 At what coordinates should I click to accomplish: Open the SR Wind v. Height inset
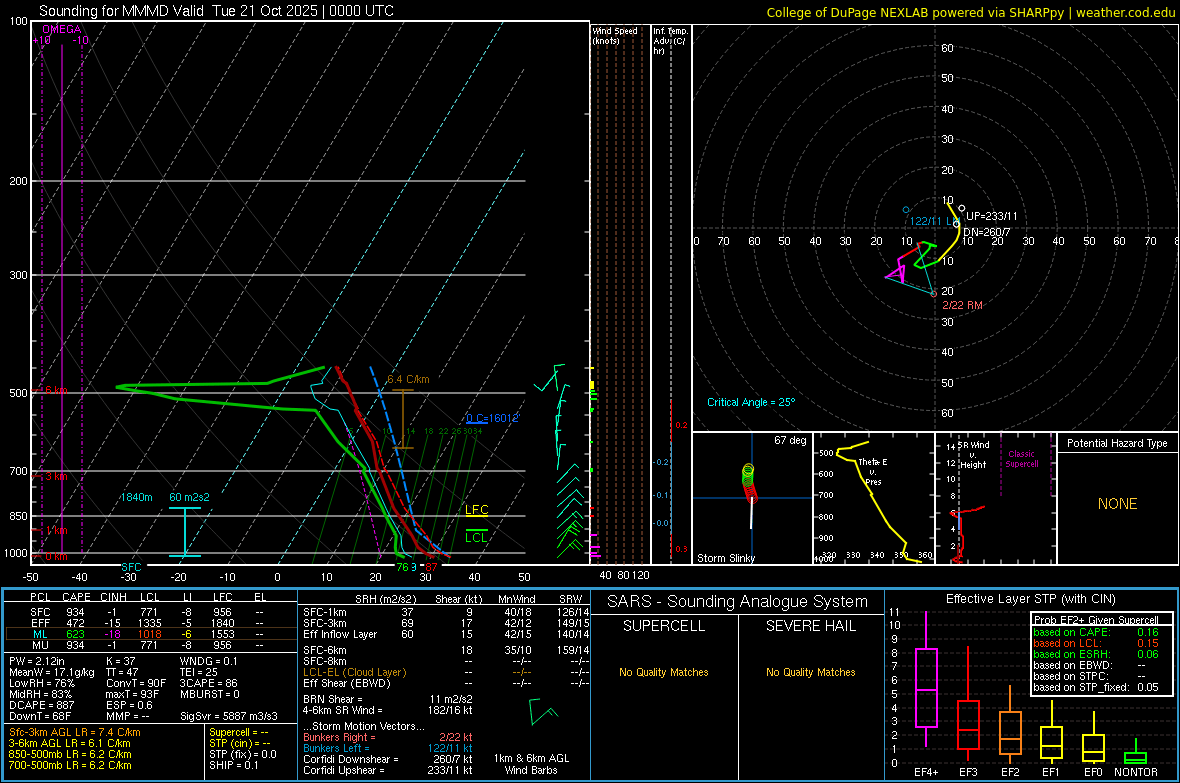click(x=994, y=498)
